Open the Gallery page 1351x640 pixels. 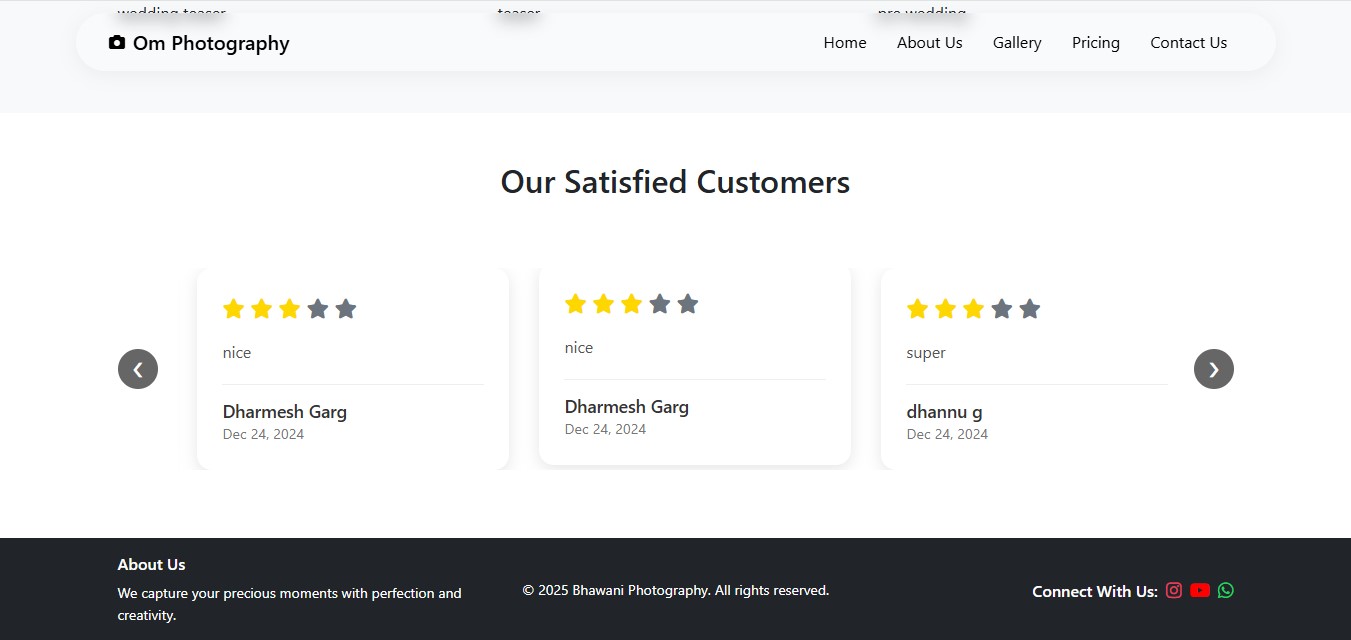[x=1017, y=43]
